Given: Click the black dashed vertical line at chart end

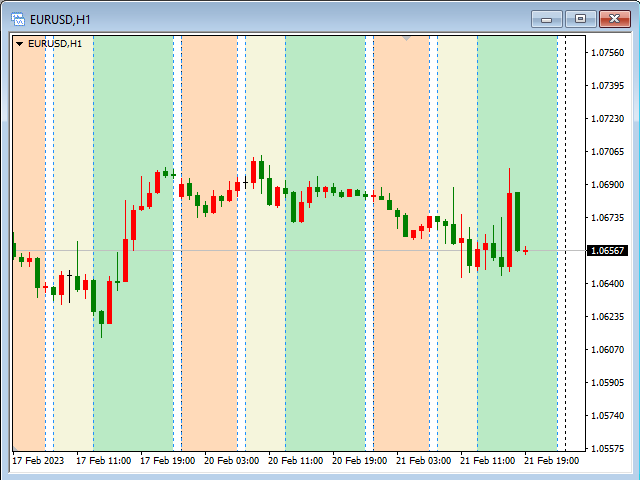Looking at the screenshot, I should pos(565,243).
